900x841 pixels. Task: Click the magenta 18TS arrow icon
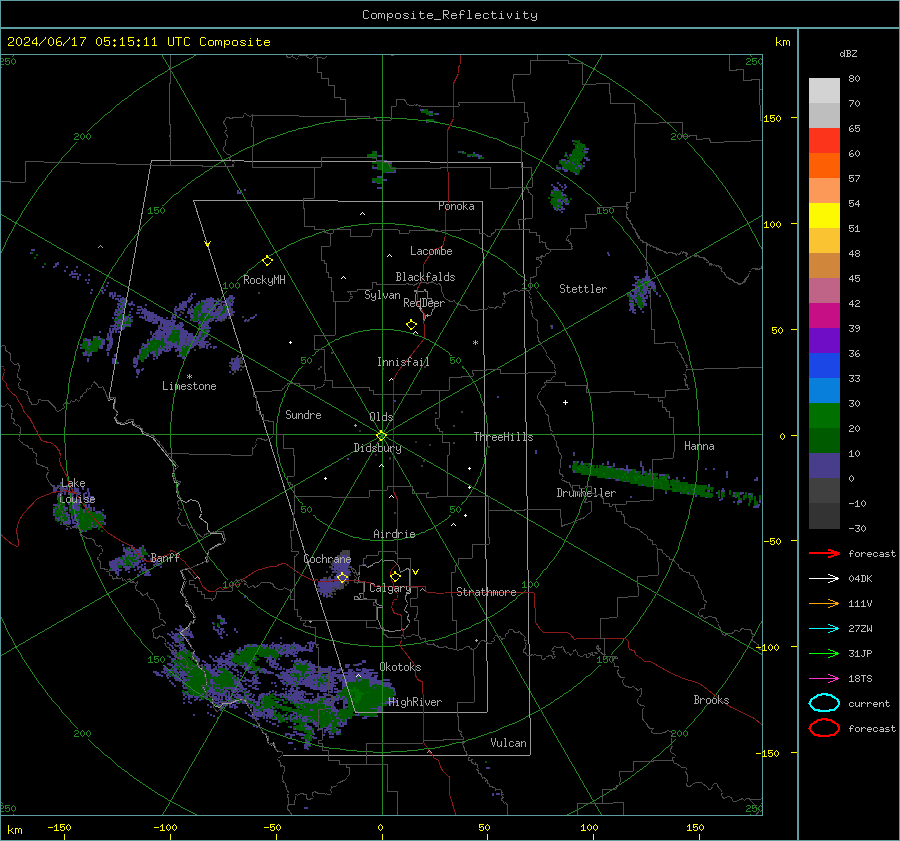[x=824, y=679]
